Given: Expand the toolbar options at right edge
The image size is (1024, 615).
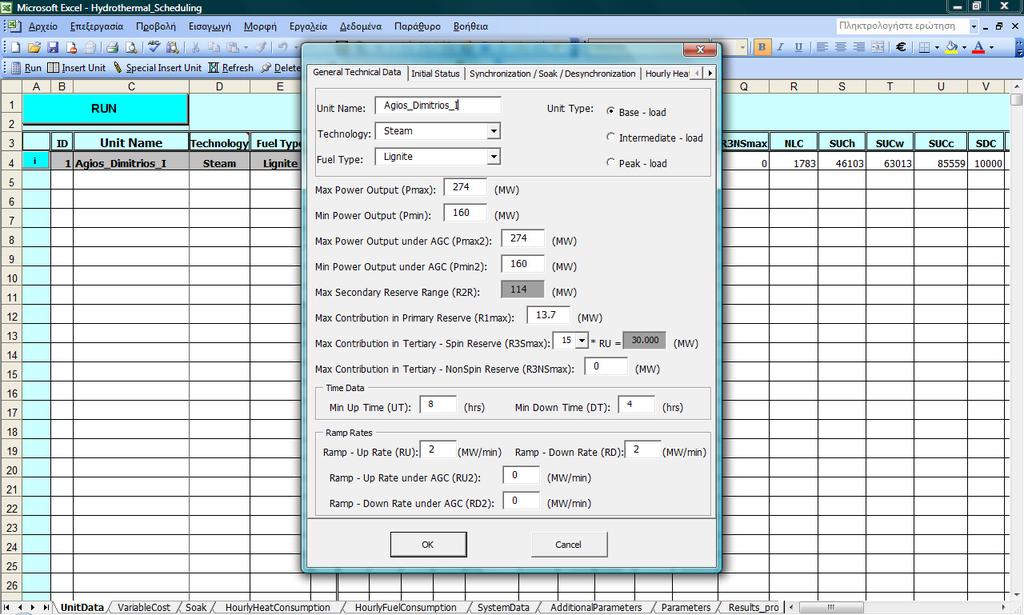Looking at the screenshot, I should 1019,47.
